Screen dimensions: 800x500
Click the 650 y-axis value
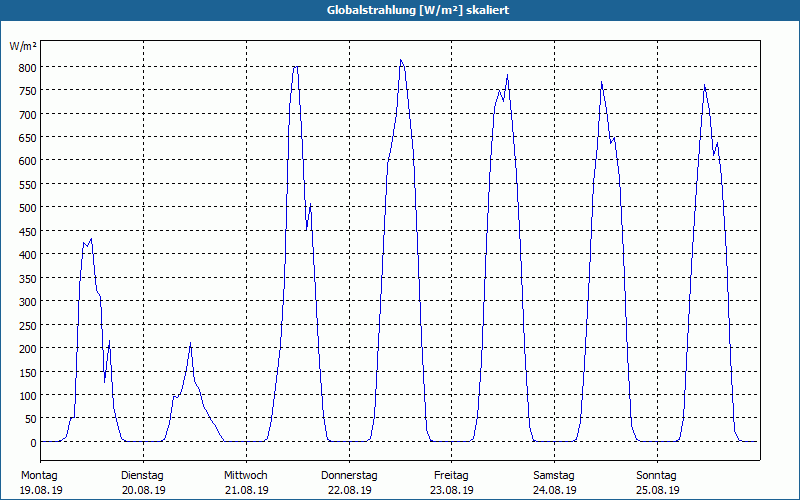click(x=28, y=138)
